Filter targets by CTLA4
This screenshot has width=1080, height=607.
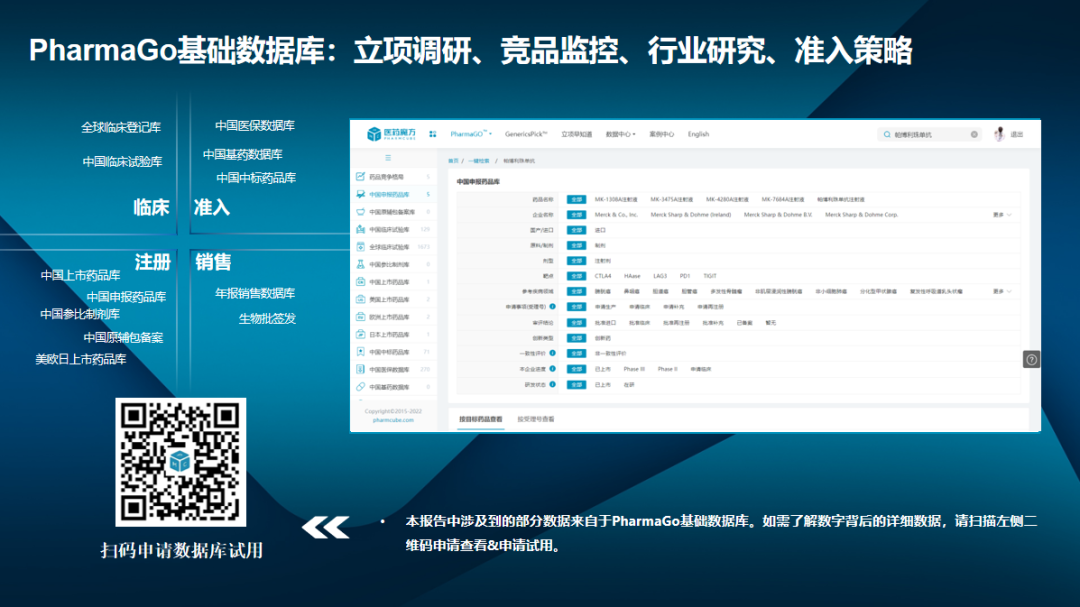(x=603, y=276)
